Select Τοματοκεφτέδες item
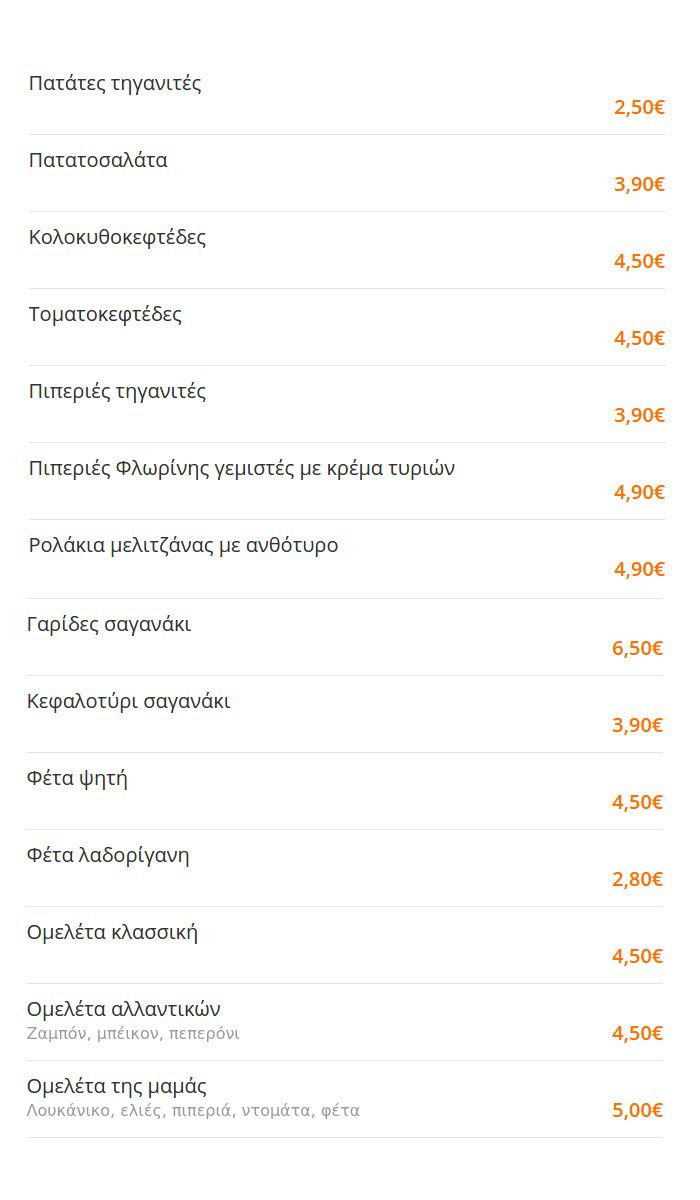This screenshot has width=700, height=1200. tap(346, 327)
